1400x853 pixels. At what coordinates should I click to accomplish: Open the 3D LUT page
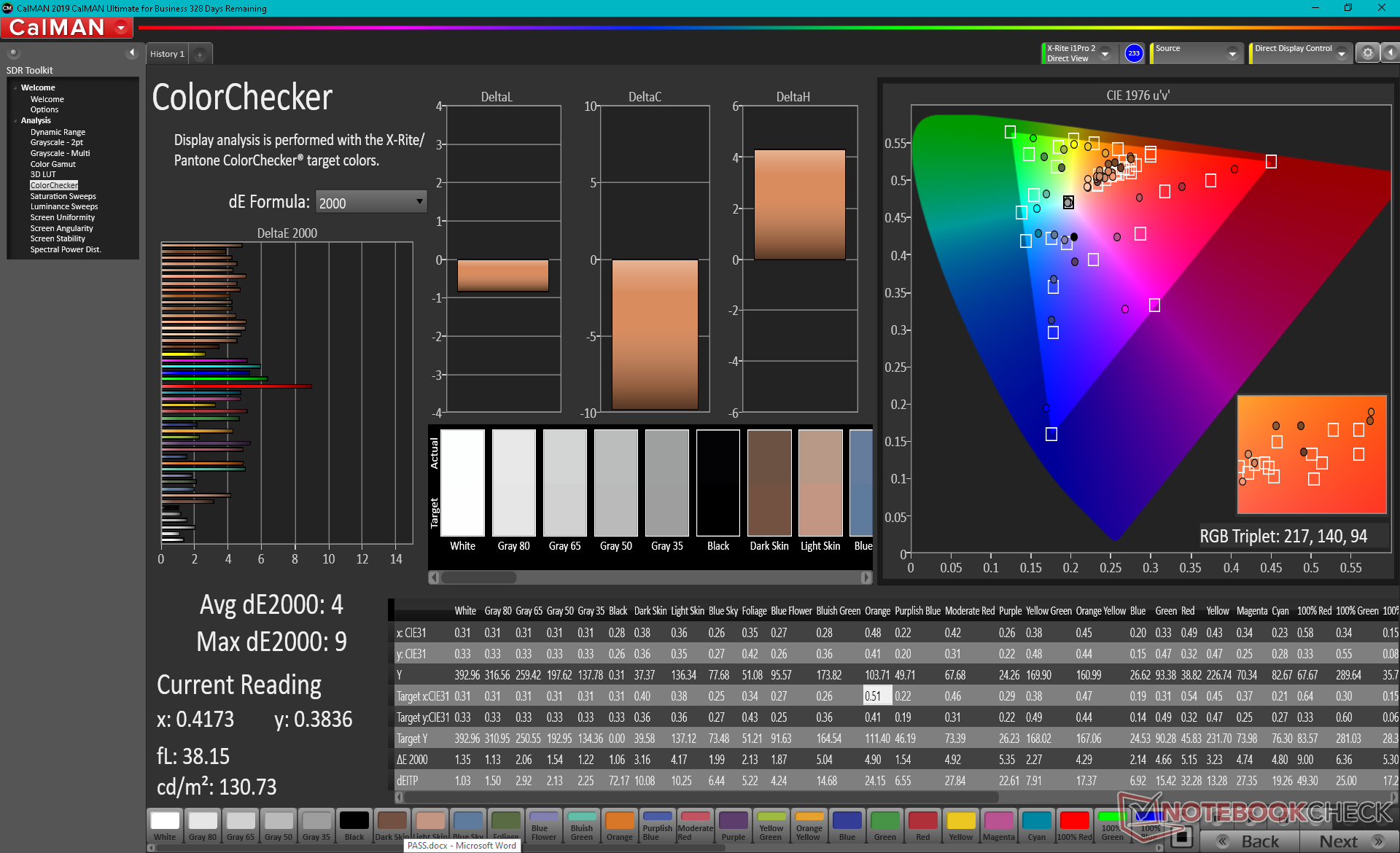pos(42,174)
